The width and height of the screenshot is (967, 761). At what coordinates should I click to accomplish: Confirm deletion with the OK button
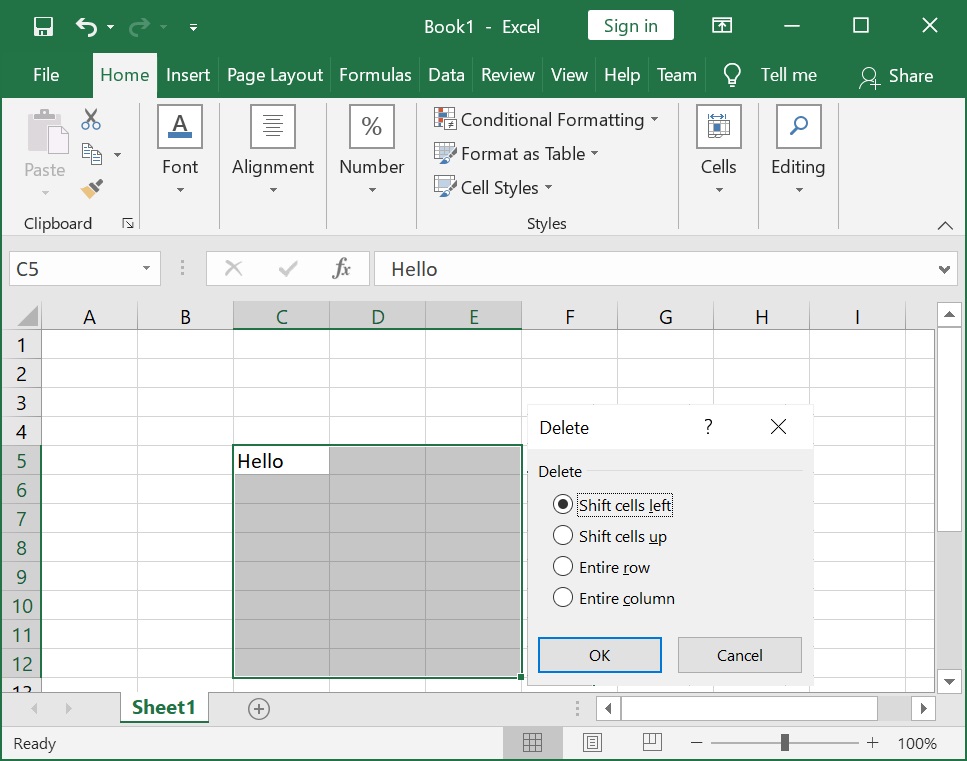click(599, 655)
